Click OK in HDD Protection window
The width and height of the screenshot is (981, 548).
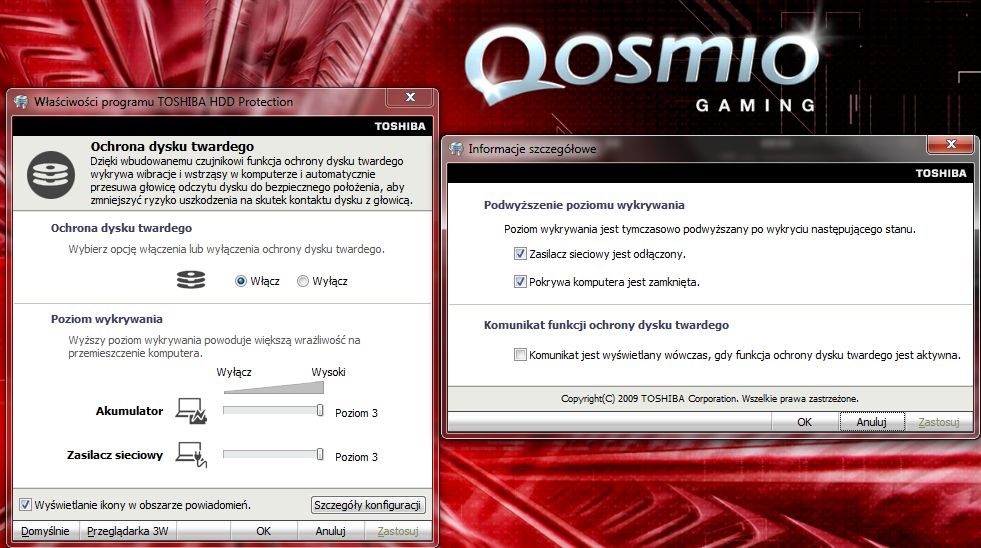(263, 531)
